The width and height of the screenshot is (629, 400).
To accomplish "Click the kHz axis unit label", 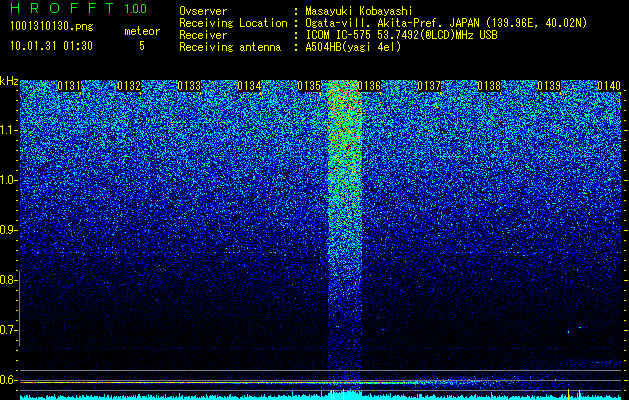I will pyautogui.click(x=9, y=81).
